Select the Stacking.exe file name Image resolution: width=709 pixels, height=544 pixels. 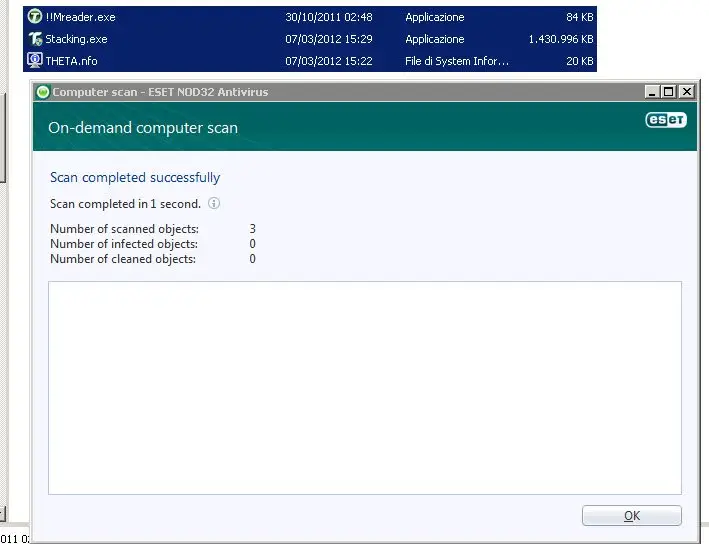76,39
